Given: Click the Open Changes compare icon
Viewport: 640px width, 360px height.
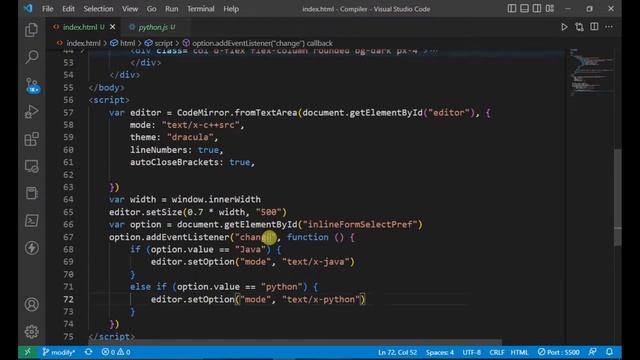Looking at the screenshot, I should tap(579, 27).
